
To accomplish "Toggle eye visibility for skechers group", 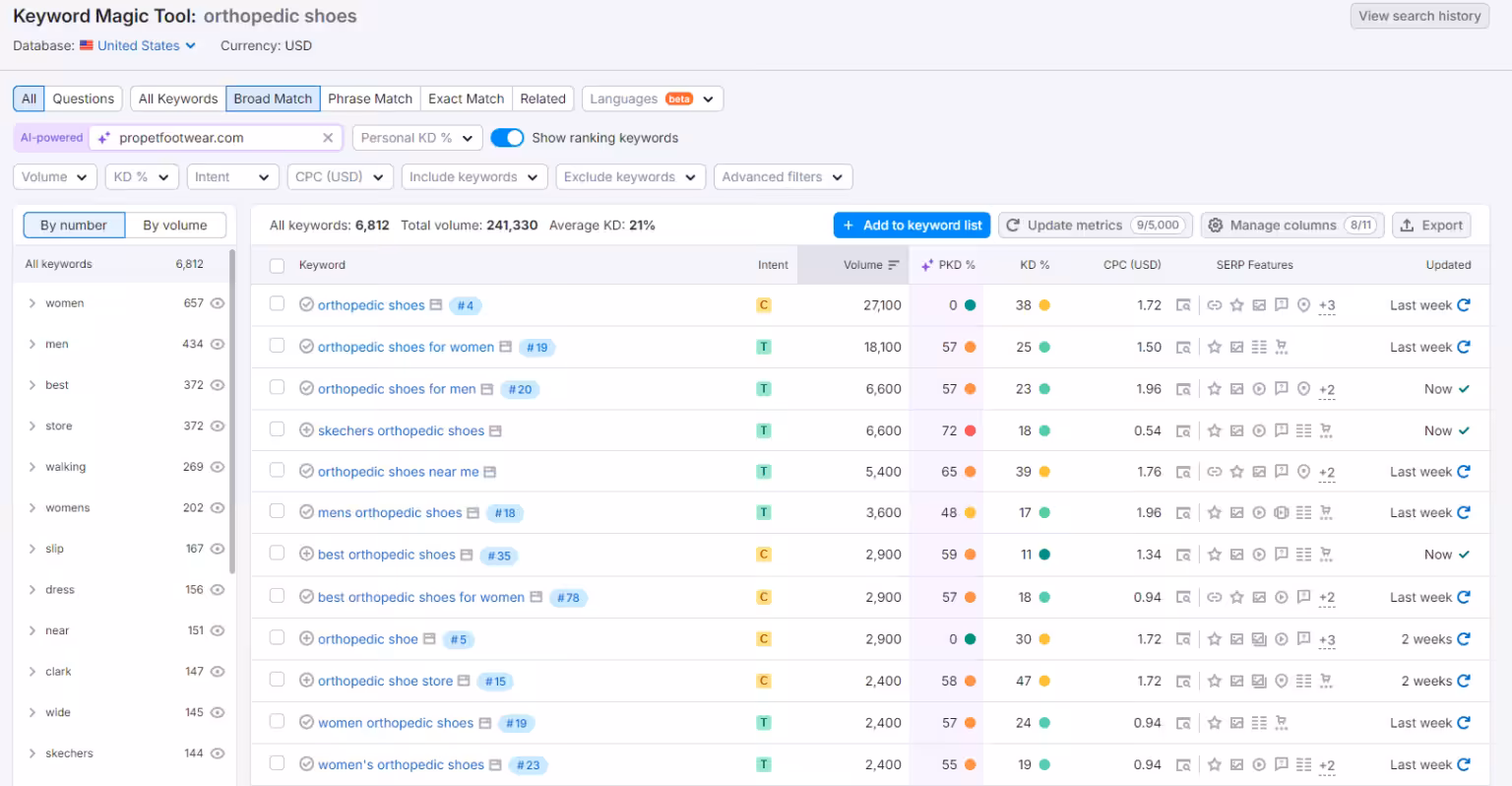I will click(218, 753).
